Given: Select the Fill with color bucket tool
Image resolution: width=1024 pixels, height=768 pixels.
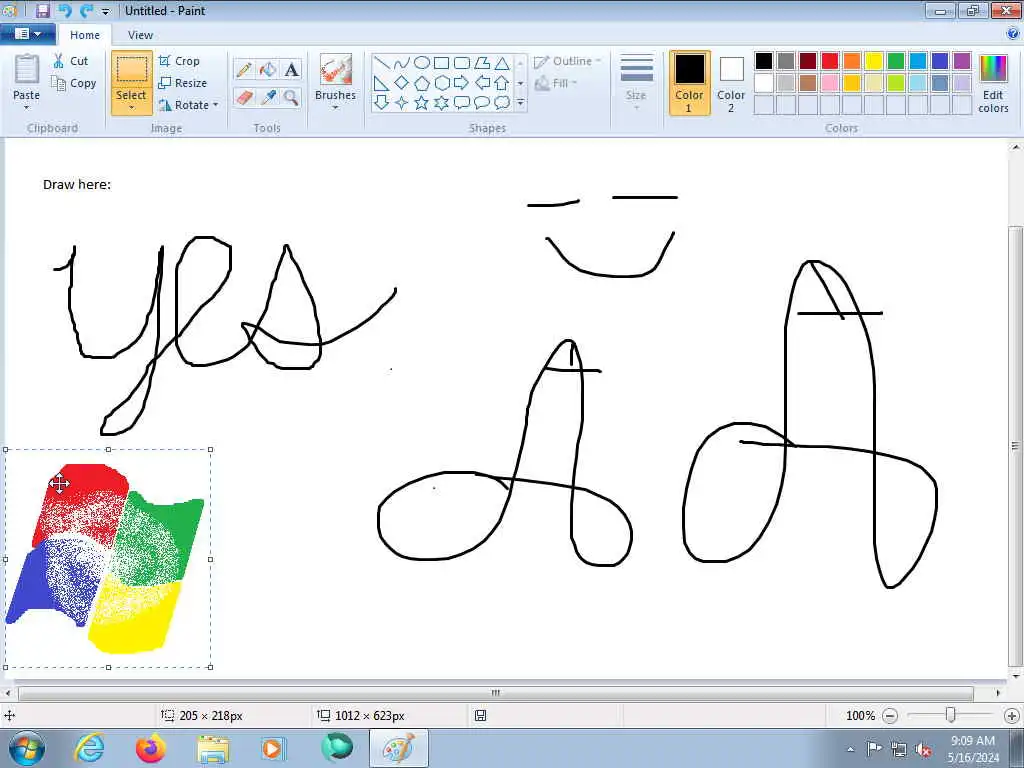Looking at the screenshot, I should (x=268, y=69).
